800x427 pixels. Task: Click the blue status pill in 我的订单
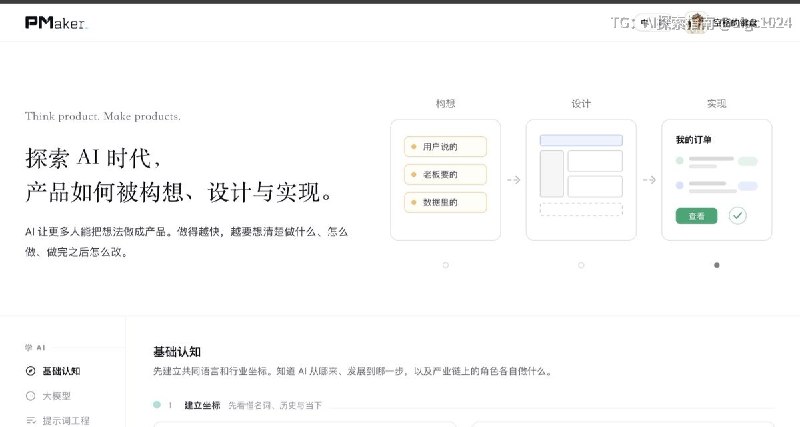click(x=748, y=186)
